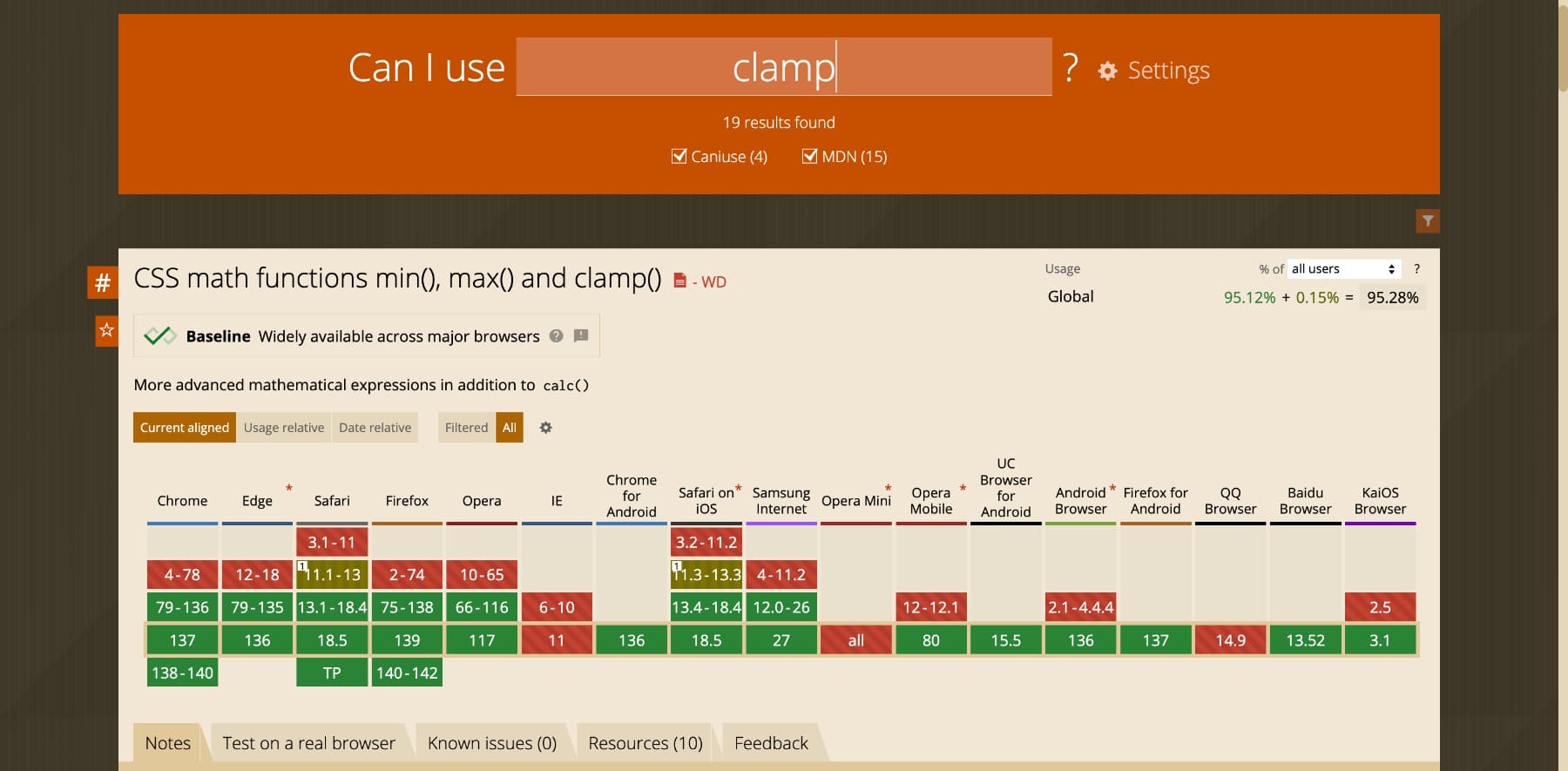The image size is (1568, 771).
Task: Open the 'all users' usage dropdown
Action: 1344,268
